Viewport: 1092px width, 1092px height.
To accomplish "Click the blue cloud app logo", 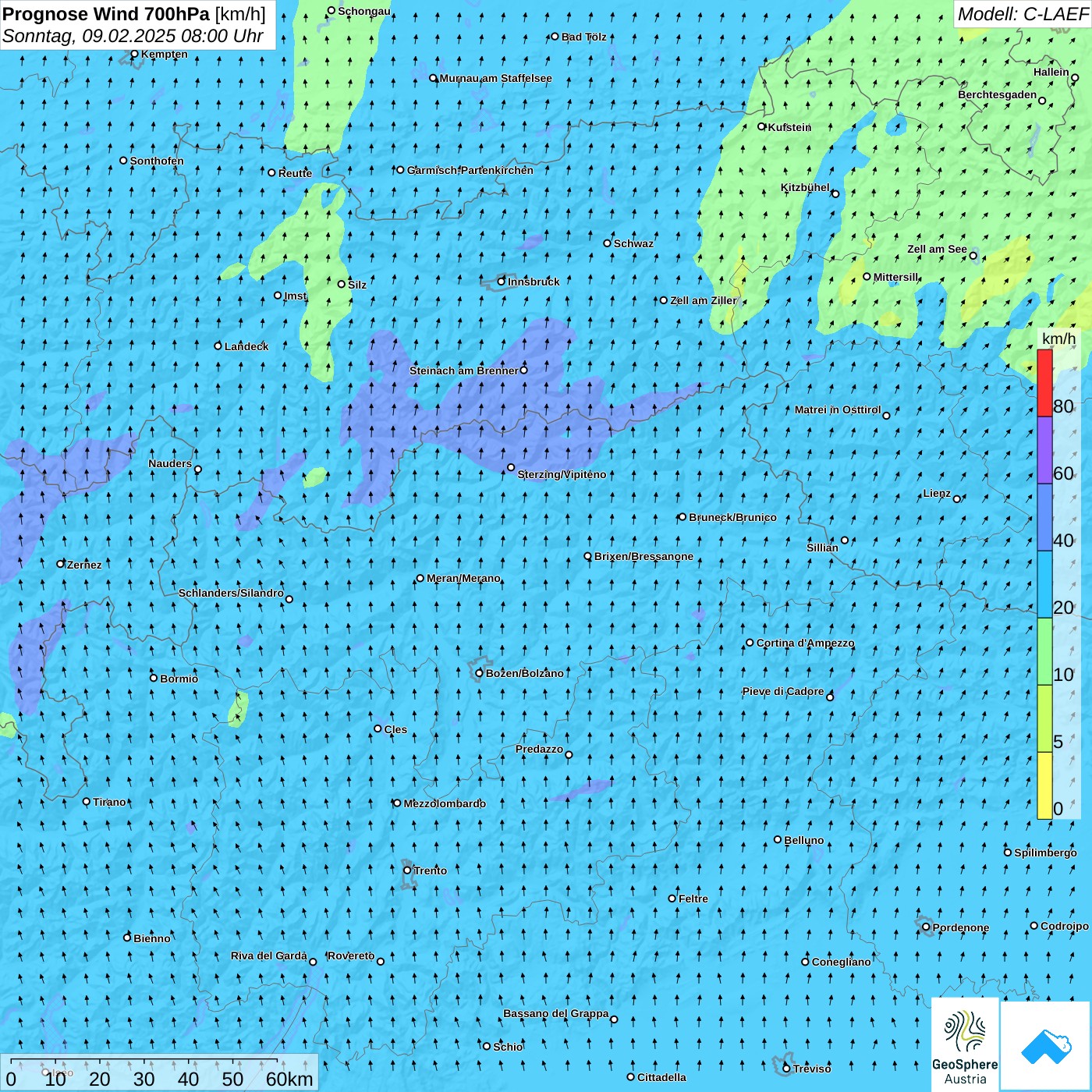I will tap(1046, 1046).
